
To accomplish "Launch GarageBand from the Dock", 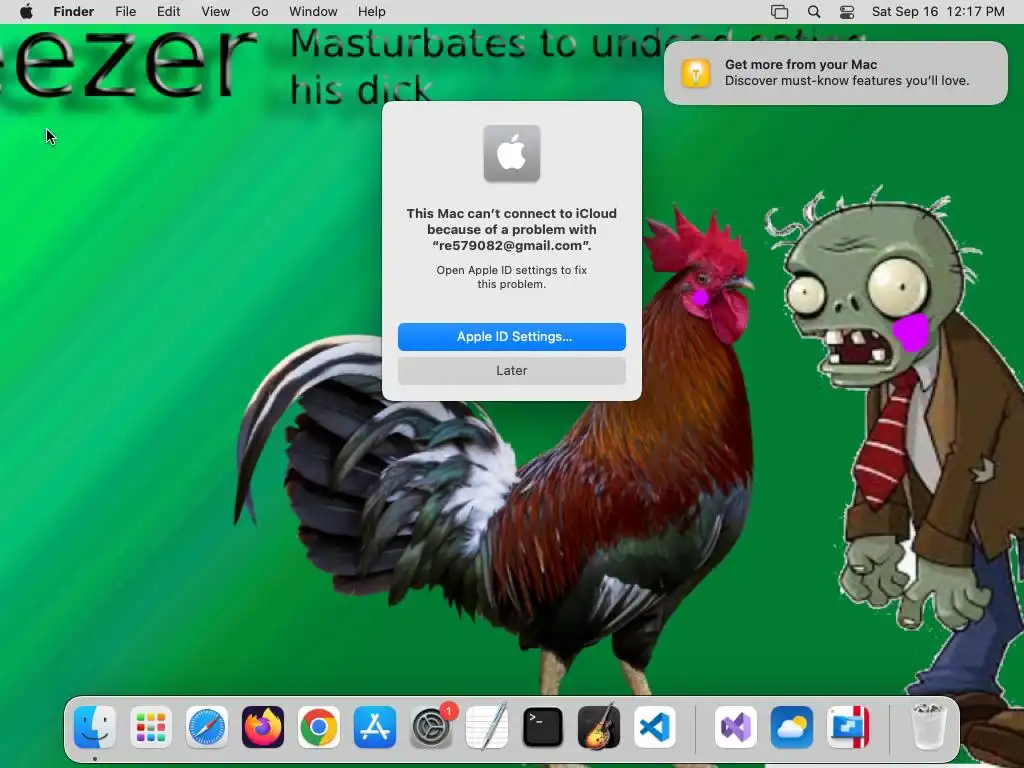I will pos(599,727).
